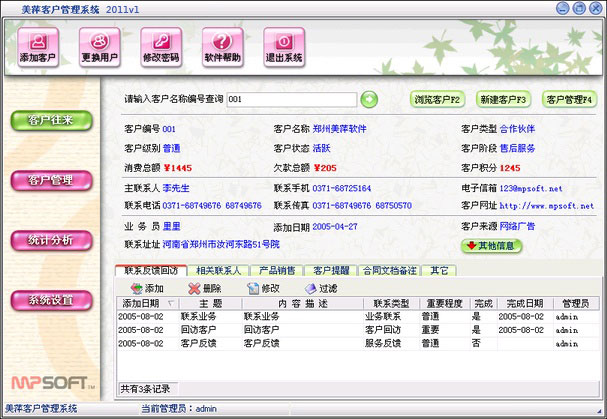Click the 浏览客户F2 button
Image resolution: width=607 pixels, height=419 pixels.
(x=437, y=100)
